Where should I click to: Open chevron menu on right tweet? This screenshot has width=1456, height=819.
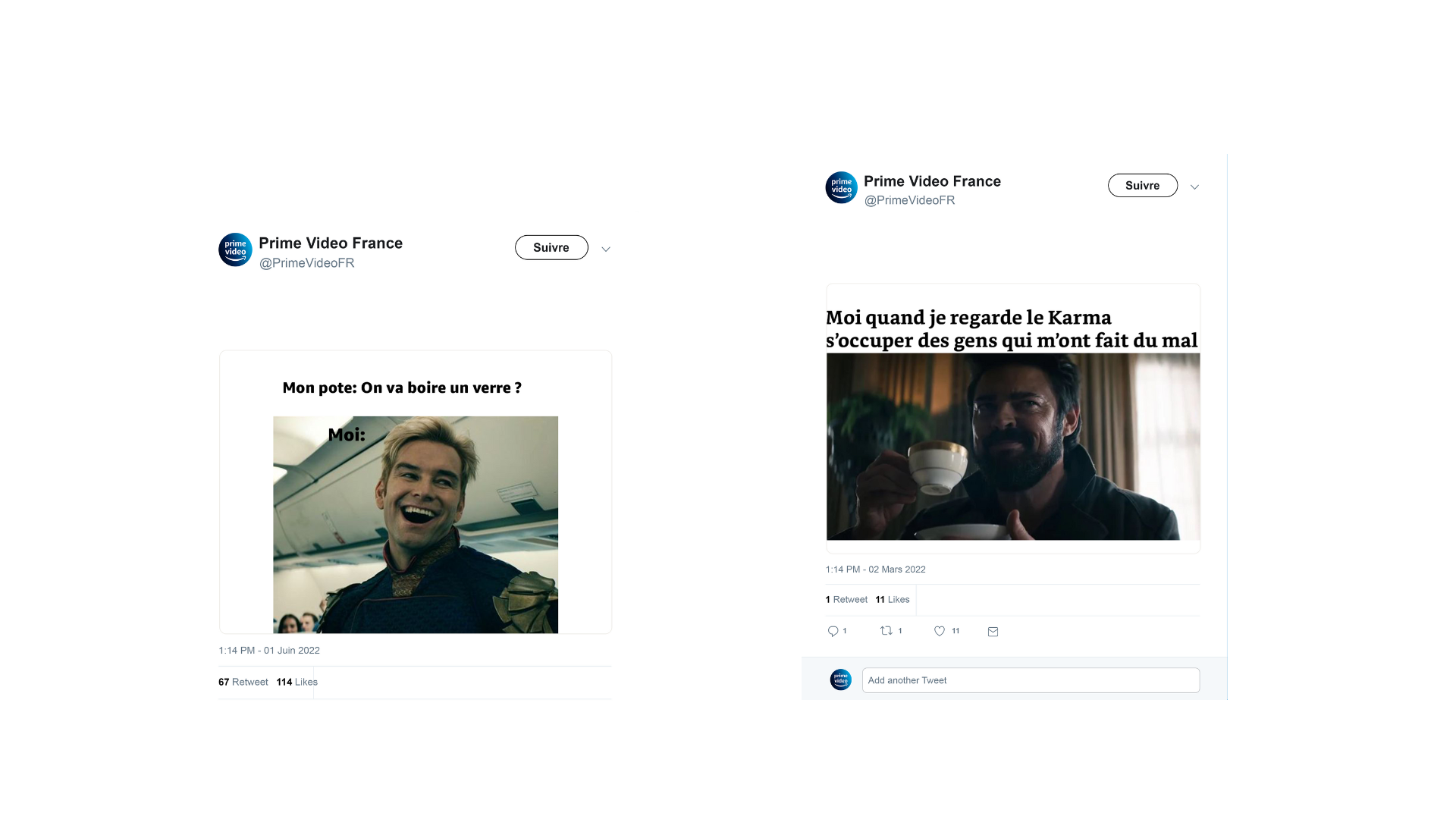[x=1194, y=187]
